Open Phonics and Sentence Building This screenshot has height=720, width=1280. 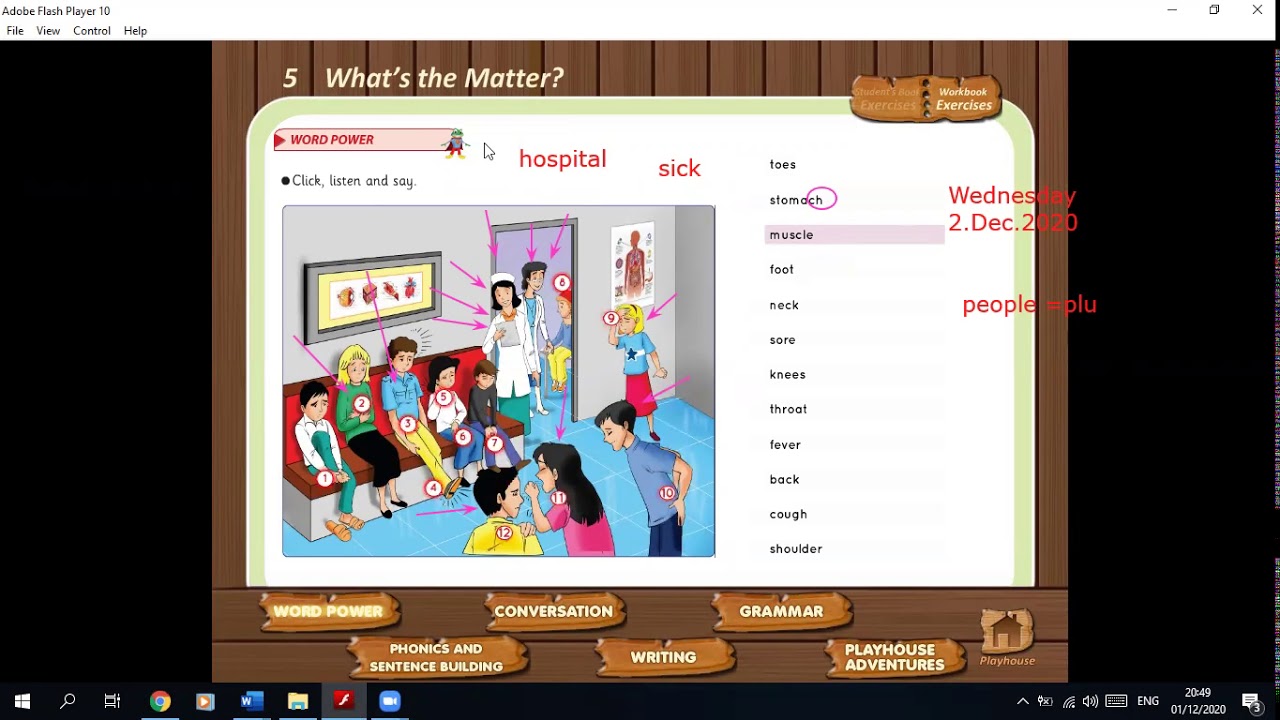pos(437,657)
